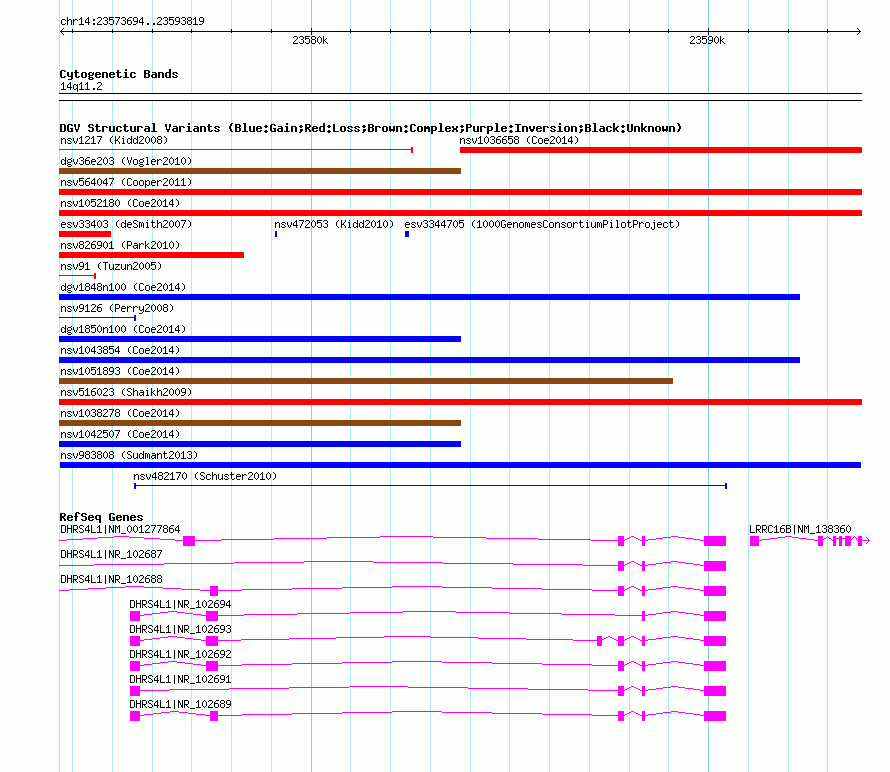Select the DHRS4L1|NR_102694 transcript label
Viewport: 890px width, 772px height.
click(180, 604)
